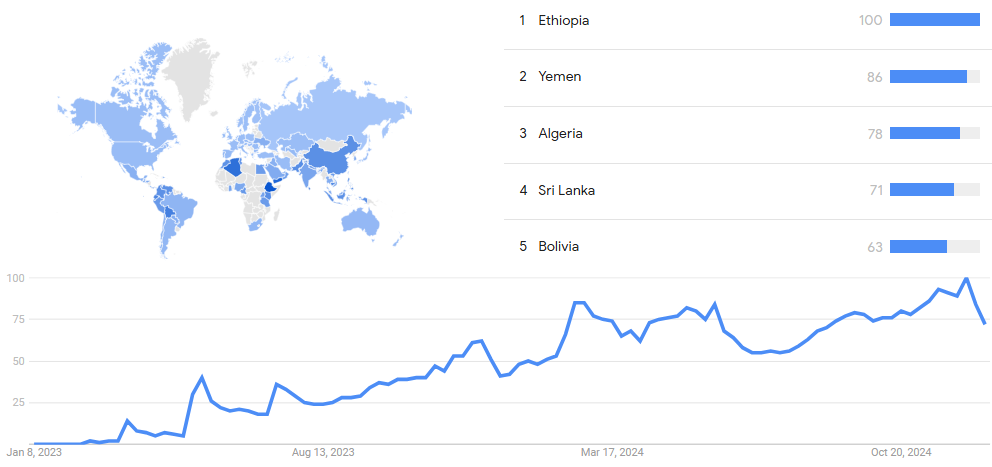Choose the Sri Lanka ranking row

click(566, 191)
